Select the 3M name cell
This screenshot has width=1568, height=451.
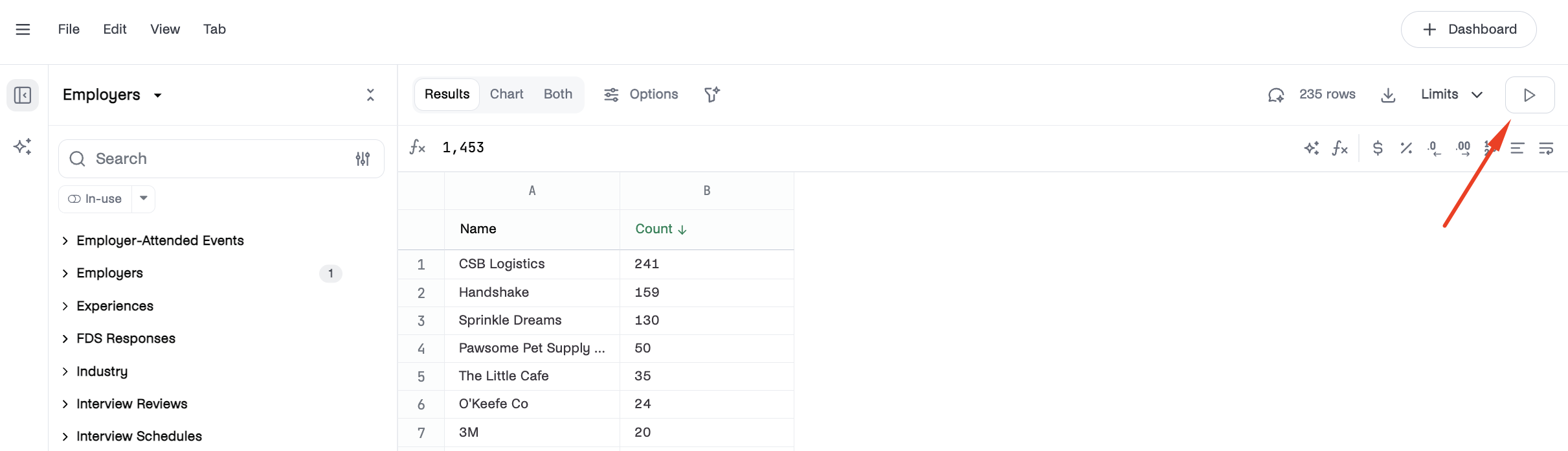click(532, 432)
